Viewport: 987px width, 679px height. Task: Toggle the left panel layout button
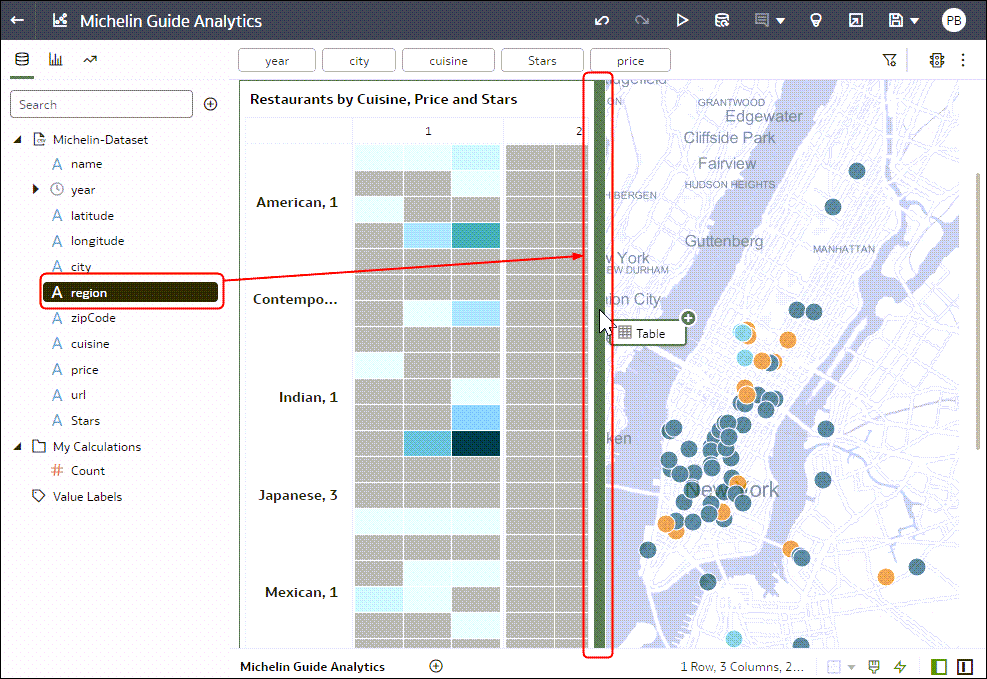click(x=939, y=666)
